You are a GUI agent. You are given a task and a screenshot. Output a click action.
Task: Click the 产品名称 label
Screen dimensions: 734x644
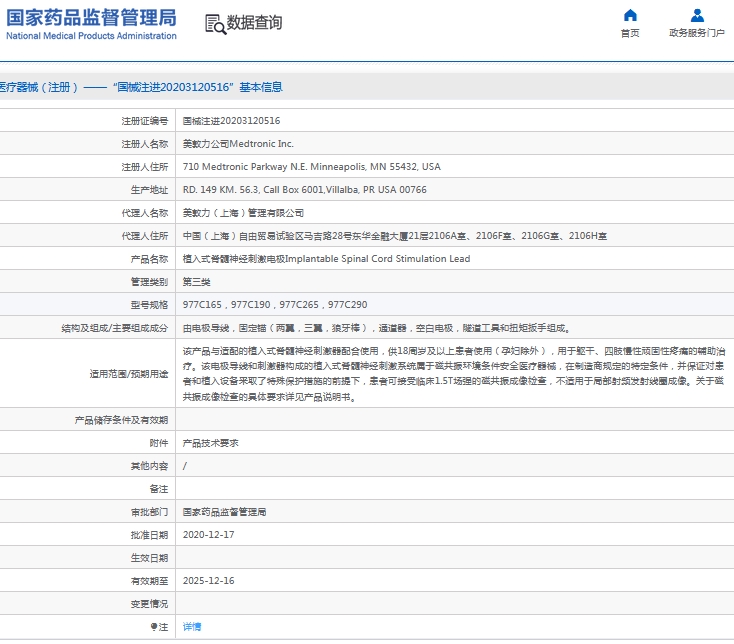click(149, 259)
